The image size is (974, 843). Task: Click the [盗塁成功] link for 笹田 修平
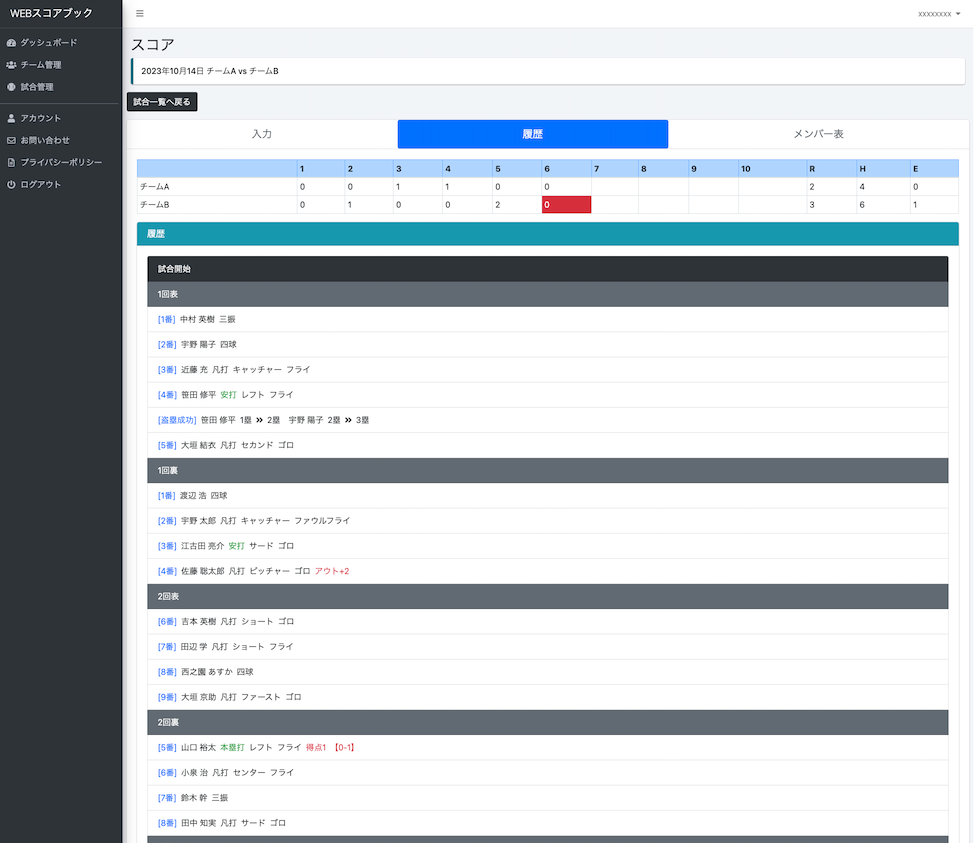pyautogui.click(x=177, y=420)
